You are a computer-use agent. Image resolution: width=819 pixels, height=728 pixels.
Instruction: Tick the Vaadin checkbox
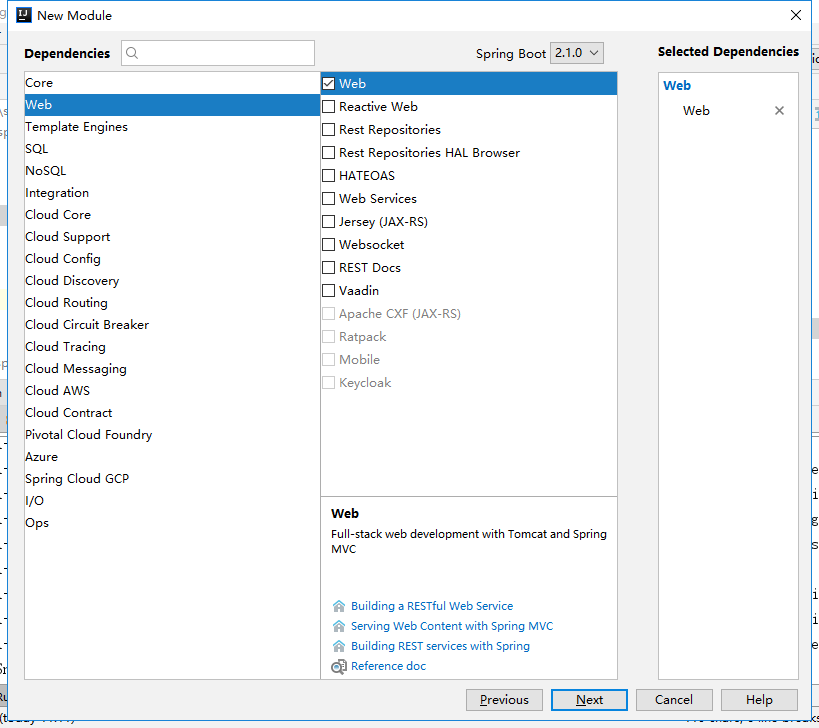(x=329, y=290)
